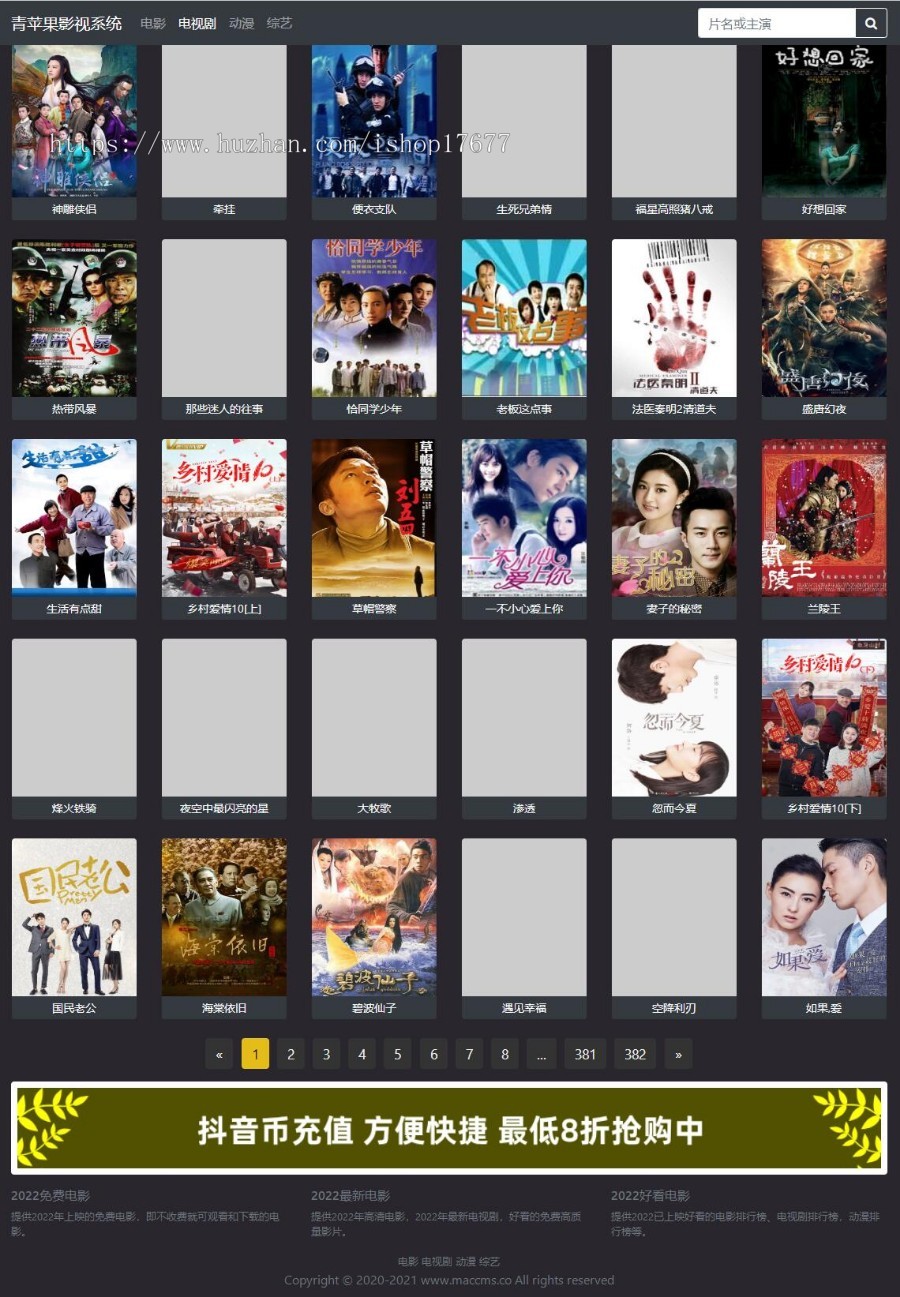The image size is (900, 1297).
Task: Open the 一不小心爱上你 poster thumbnail
Action: pyautogui.click(x=524, y=518)
